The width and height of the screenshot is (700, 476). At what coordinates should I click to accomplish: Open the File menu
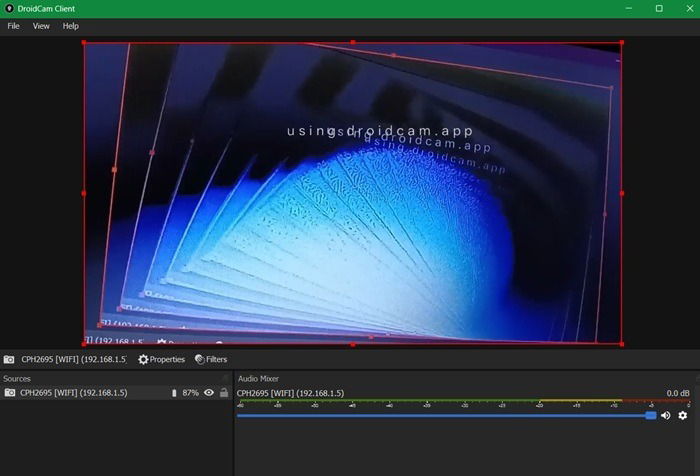pos(13,26)
